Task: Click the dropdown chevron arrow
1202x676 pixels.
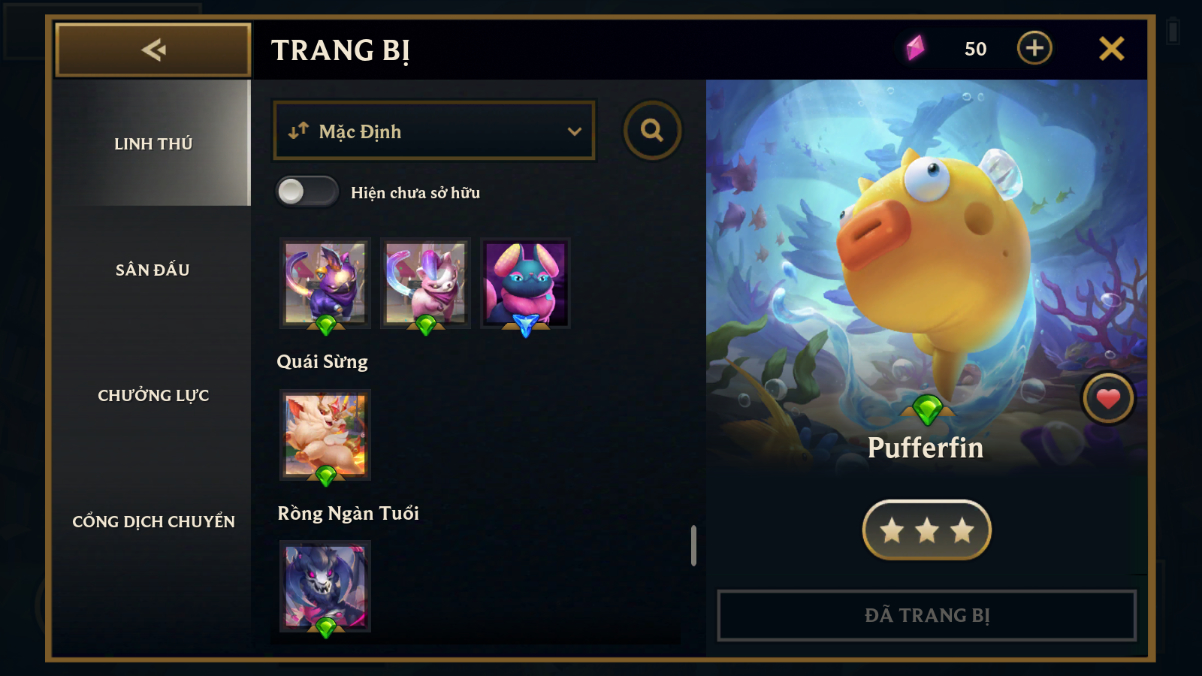Action: tap(574, 132)
